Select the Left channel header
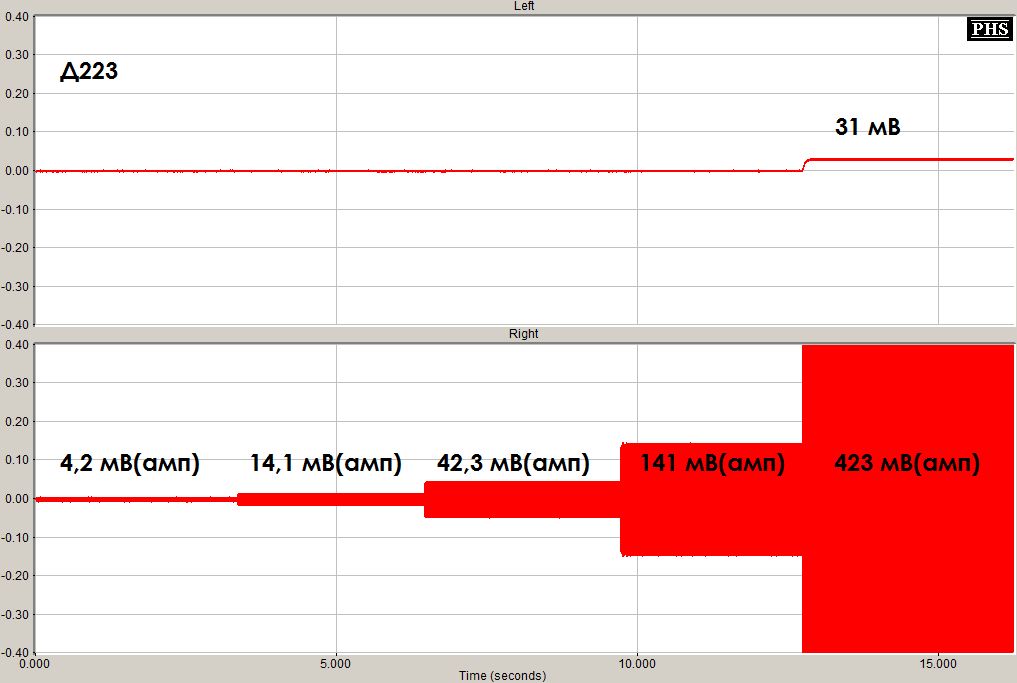Screen dimensions: 1017x683 point(524,6)
